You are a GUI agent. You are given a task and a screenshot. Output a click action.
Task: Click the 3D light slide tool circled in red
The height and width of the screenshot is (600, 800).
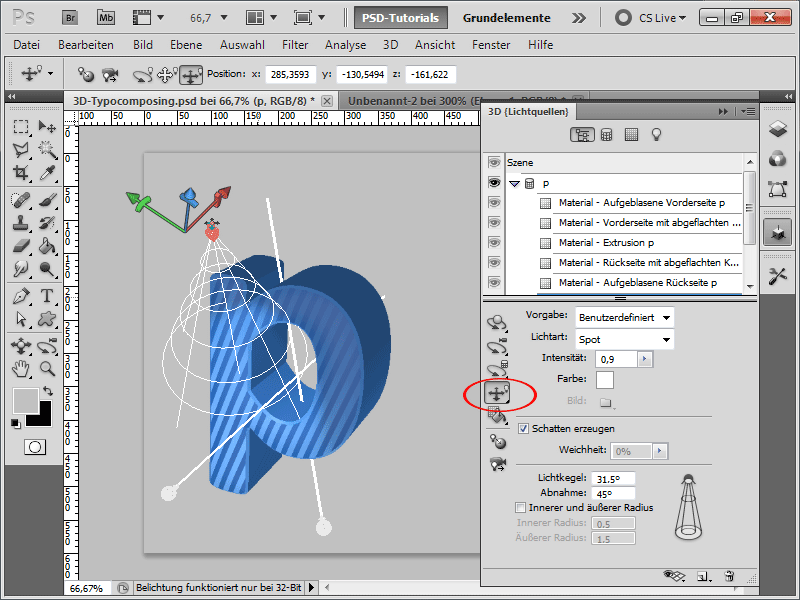tap(497, 393)
